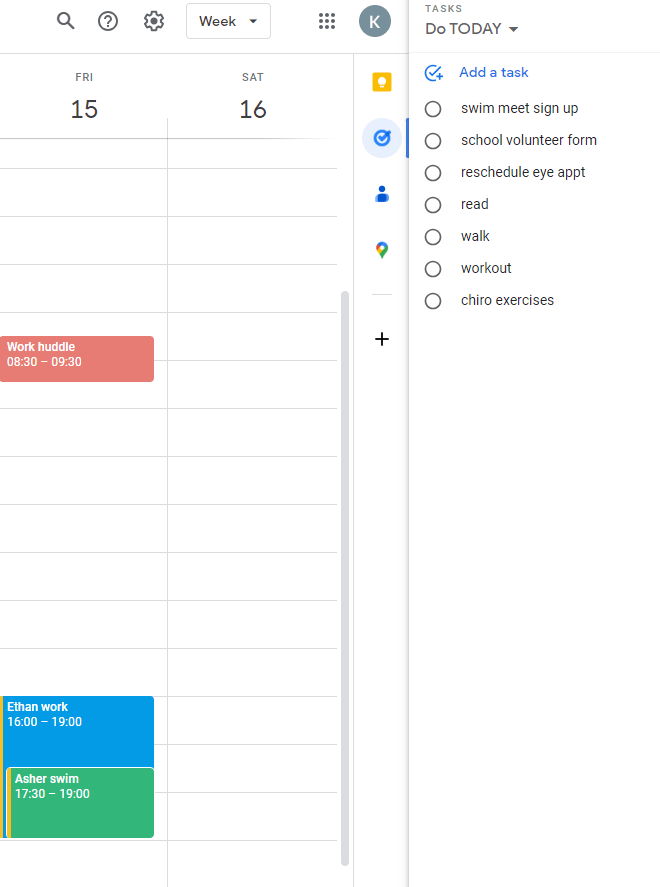The height and width of the screenshot is (887, 660).
Task: Click the search magnifier icon
Action: tap(66, 21)
